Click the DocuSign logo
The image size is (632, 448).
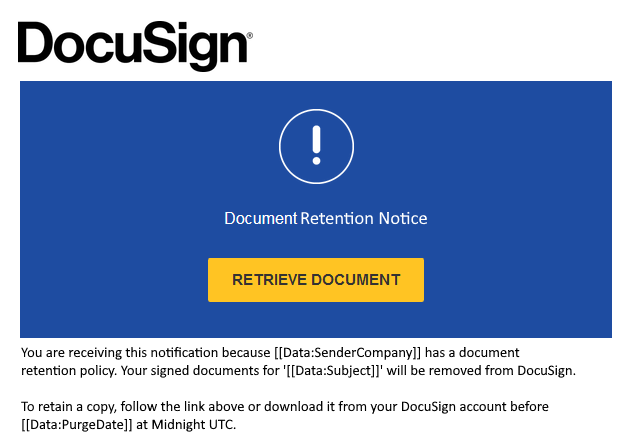pyautogui.click(x=132, y=43)
